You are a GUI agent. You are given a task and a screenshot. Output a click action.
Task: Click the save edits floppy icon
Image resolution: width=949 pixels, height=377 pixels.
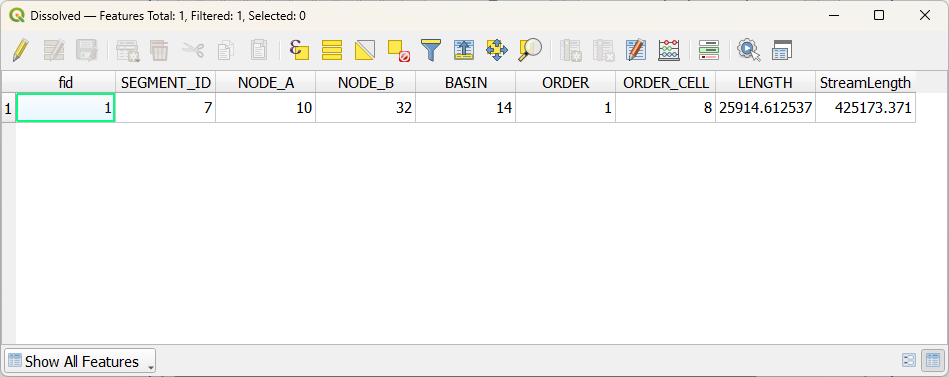[x=87, y=50]
